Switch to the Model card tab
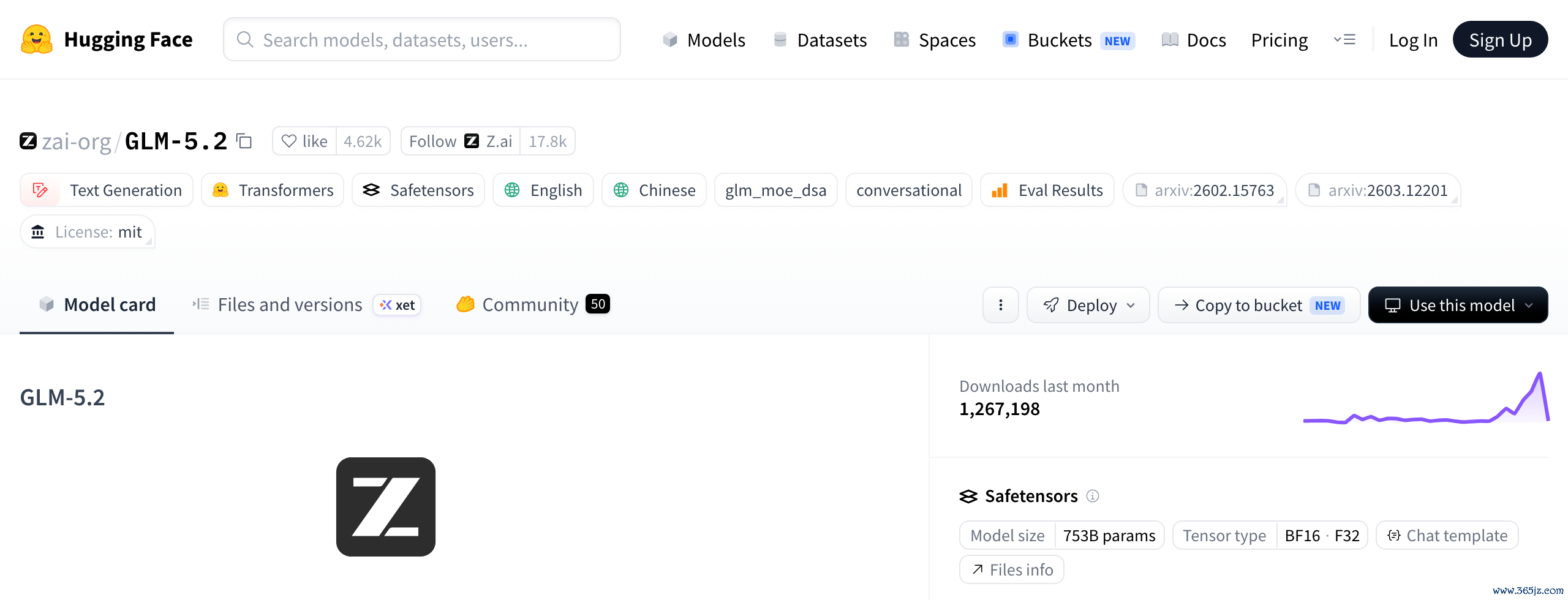The width and height of the screenshot is (1568, 600). coord(97,305)
